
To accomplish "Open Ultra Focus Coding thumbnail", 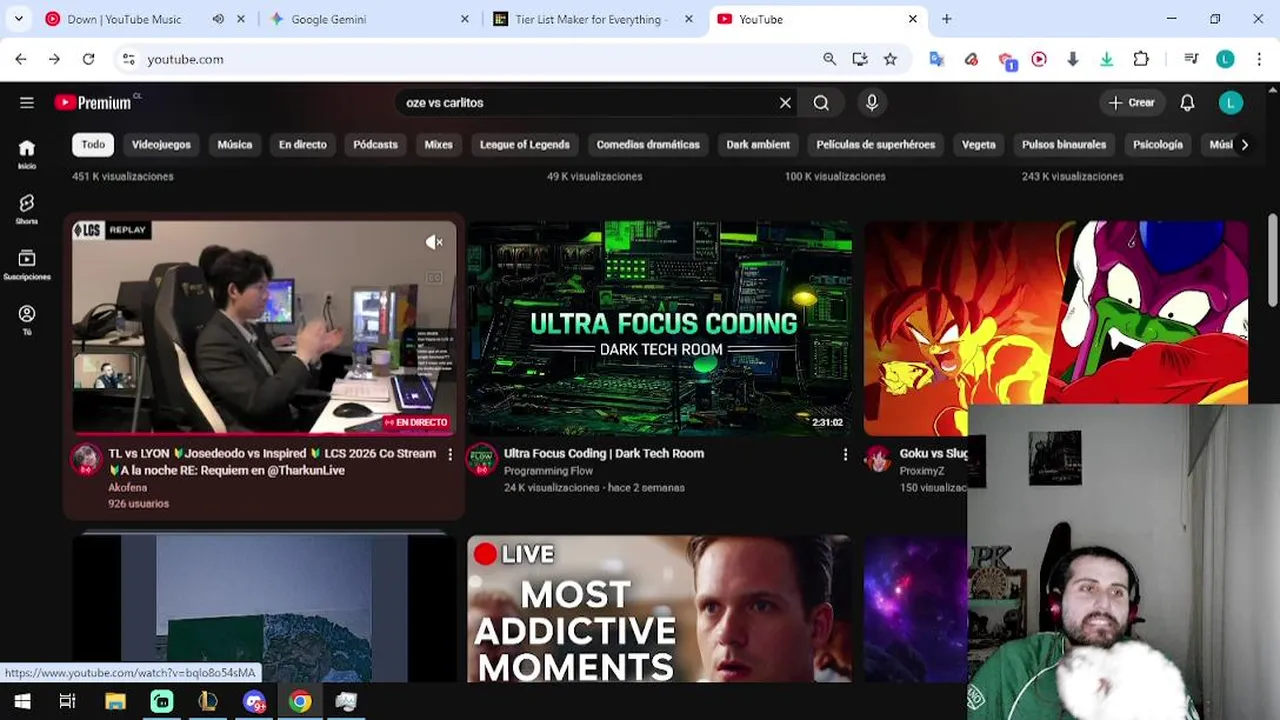I will pyautogui.click(x=660, y=327).
